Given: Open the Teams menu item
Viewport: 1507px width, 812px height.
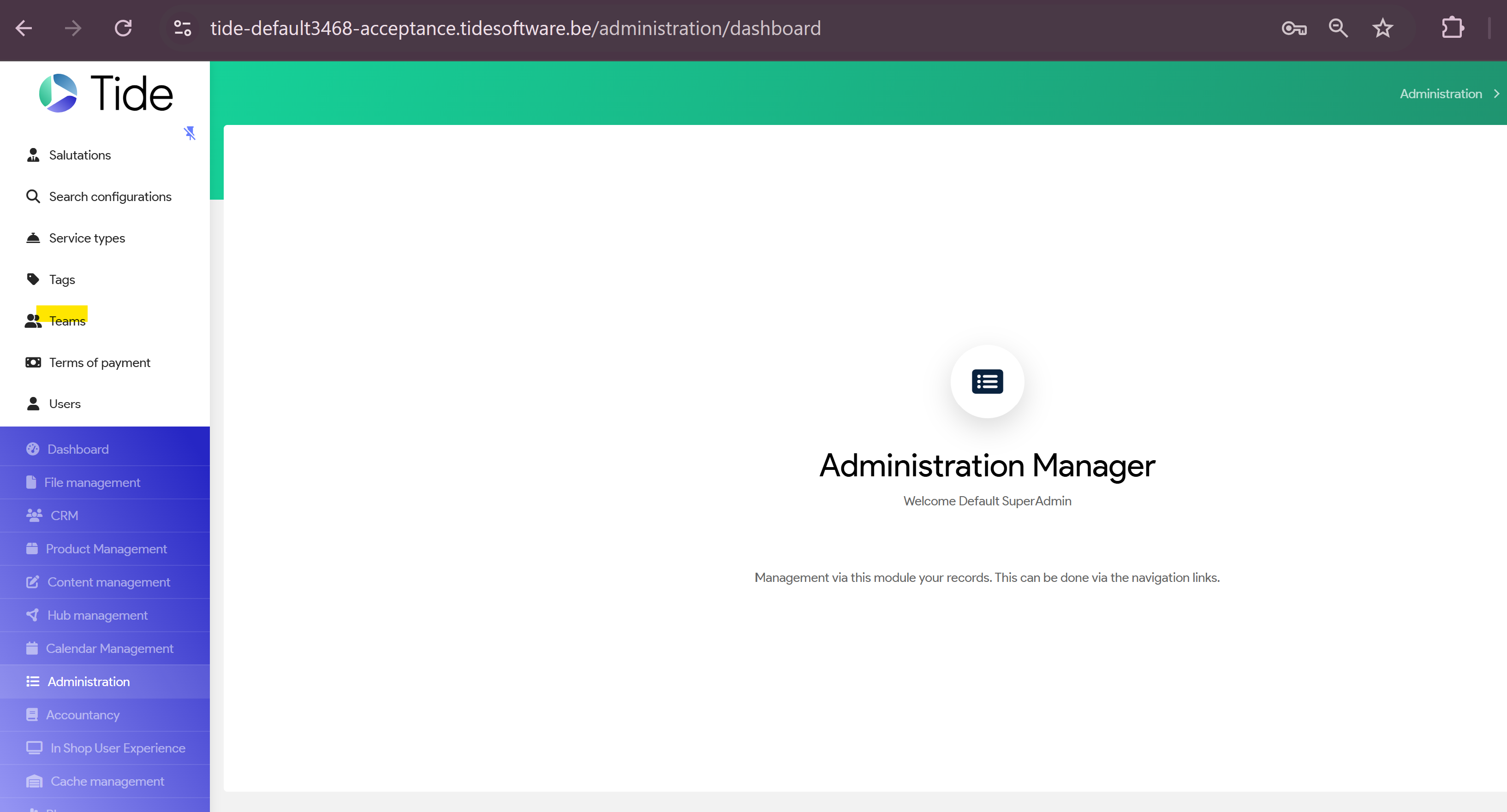Looking at the screenshot, I should (67, 321).
